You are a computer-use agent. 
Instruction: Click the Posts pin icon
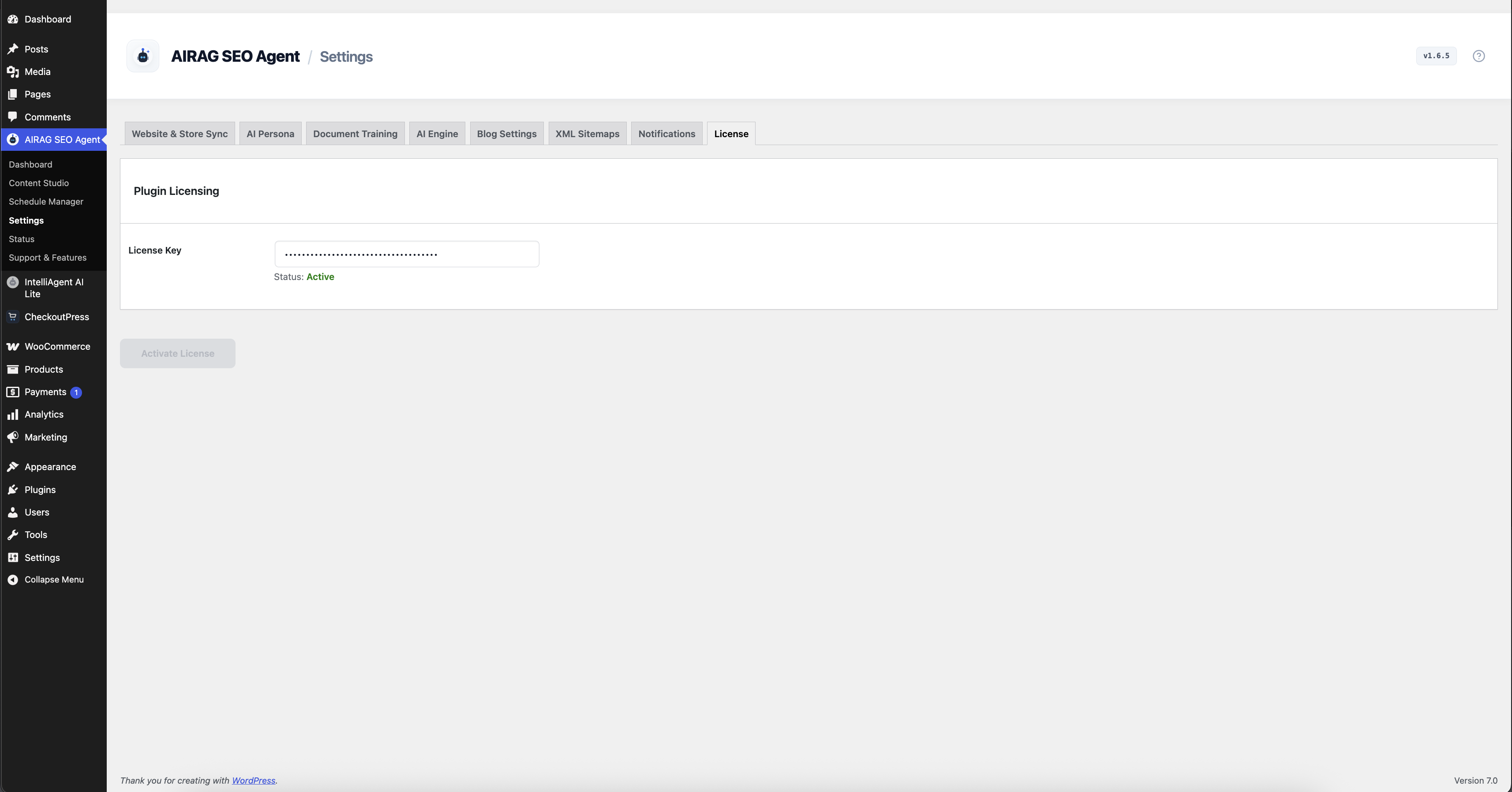pos(13,49)
